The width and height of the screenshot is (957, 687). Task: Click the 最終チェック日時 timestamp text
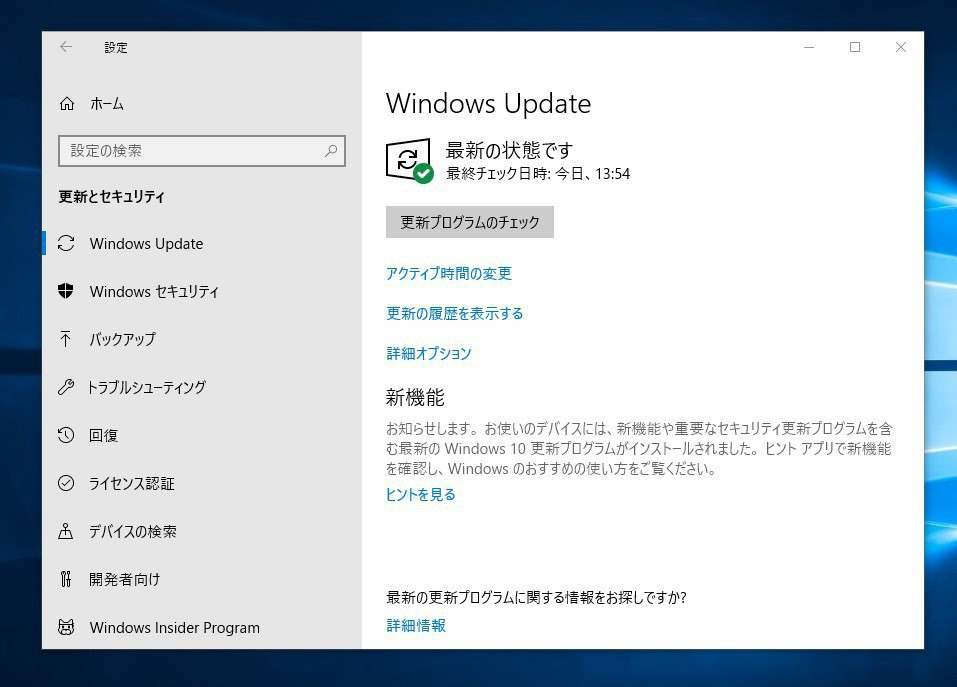tap(538, 174)
